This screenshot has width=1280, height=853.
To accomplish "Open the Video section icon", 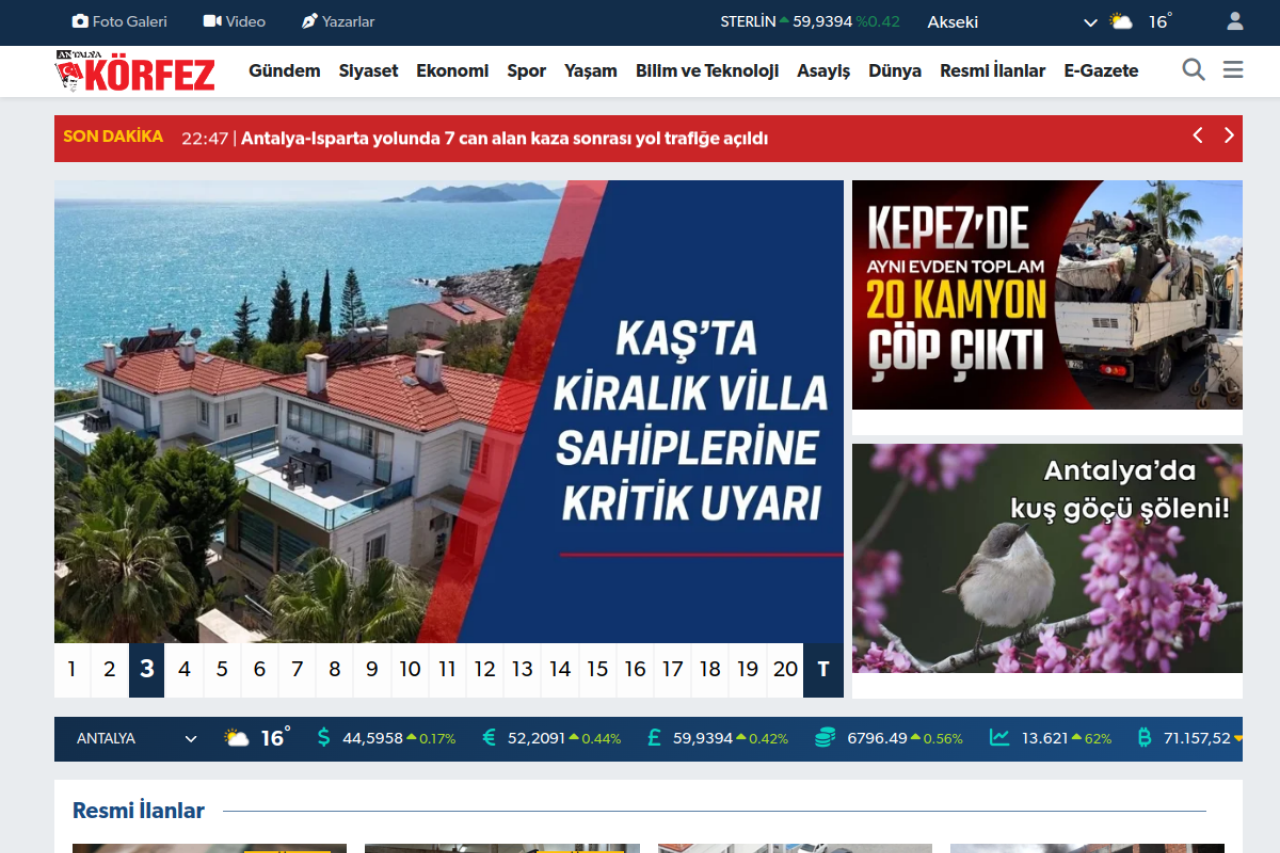I will 212,21.
